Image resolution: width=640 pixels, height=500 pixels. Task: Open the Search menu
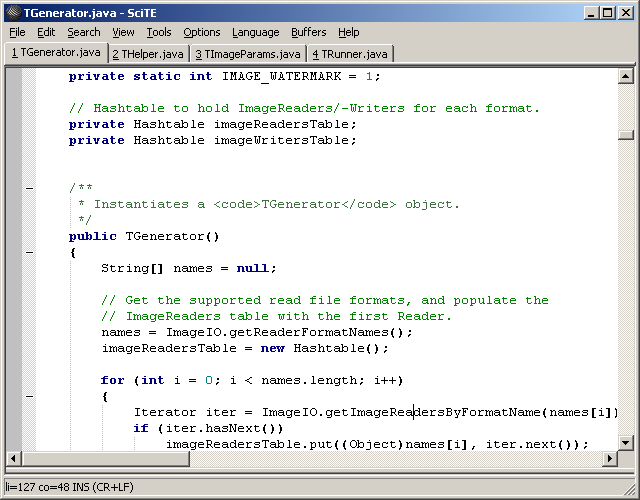pos(84,32)
